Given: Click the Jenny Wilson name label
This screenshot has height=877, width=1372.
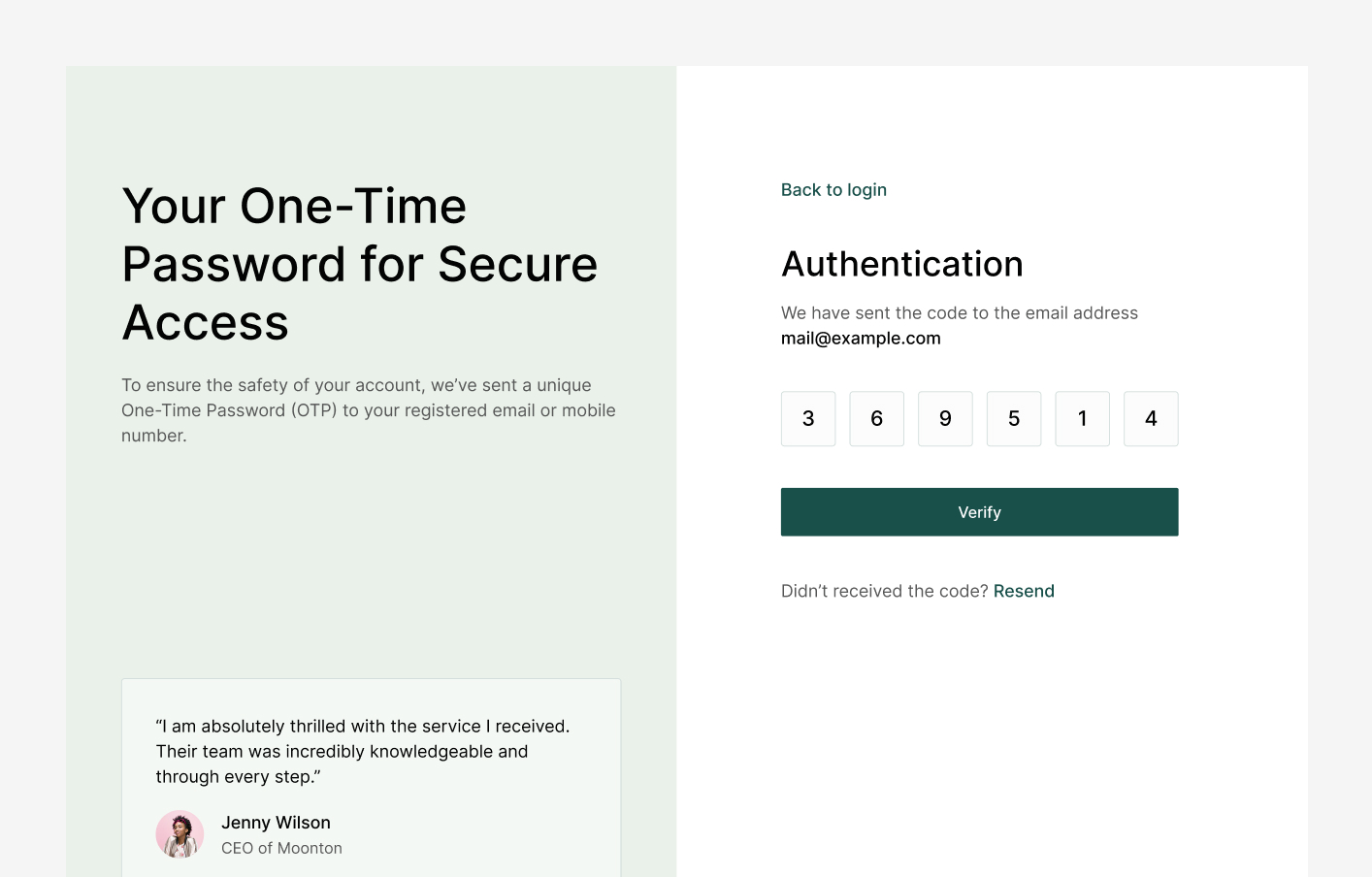Looking at the screenshot, I should 276,823.
